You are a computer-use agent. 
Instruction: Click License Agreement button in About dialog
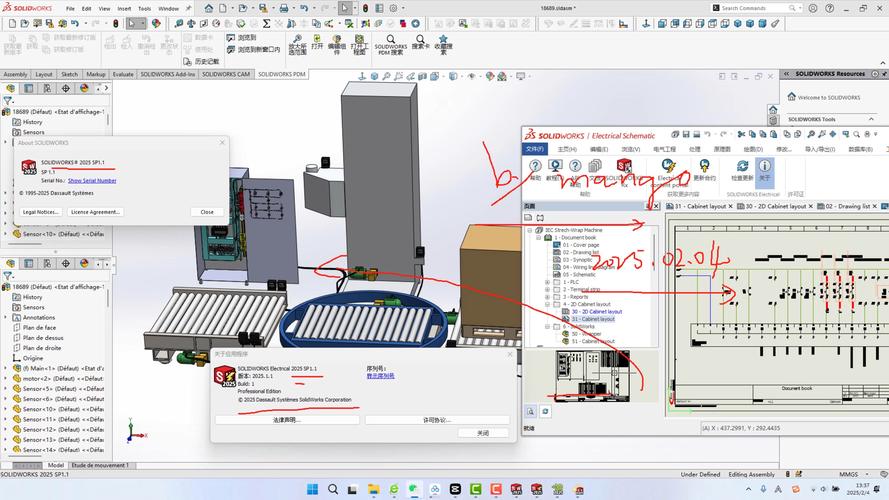[x=95, y=212]
